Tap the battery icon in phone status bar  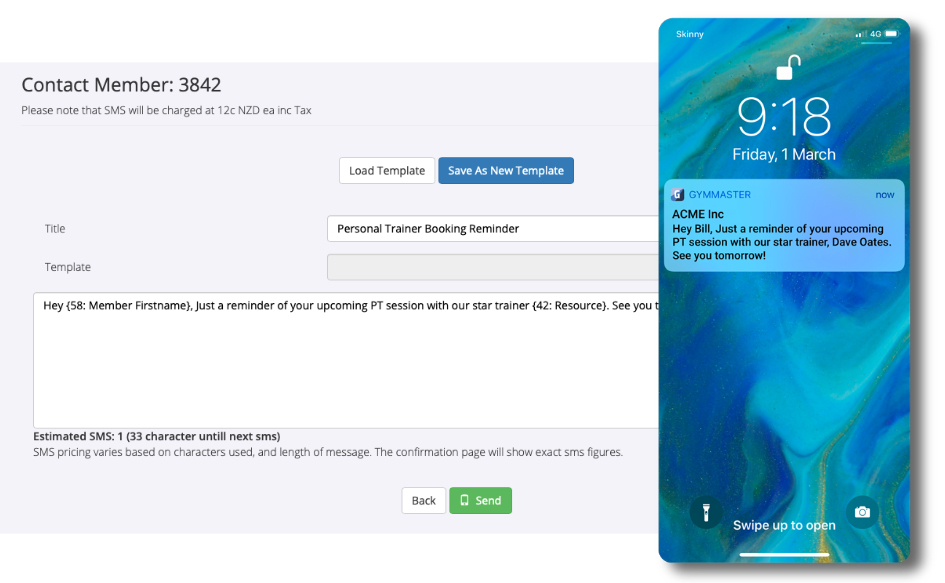click(x=891, y=34)
